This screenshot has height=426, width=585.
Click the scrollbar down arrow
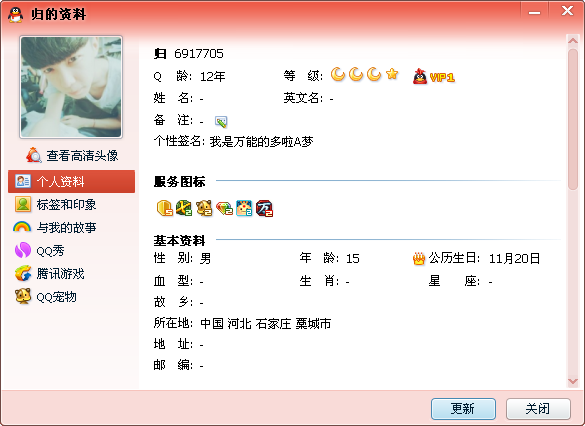(x=573, y=381)
